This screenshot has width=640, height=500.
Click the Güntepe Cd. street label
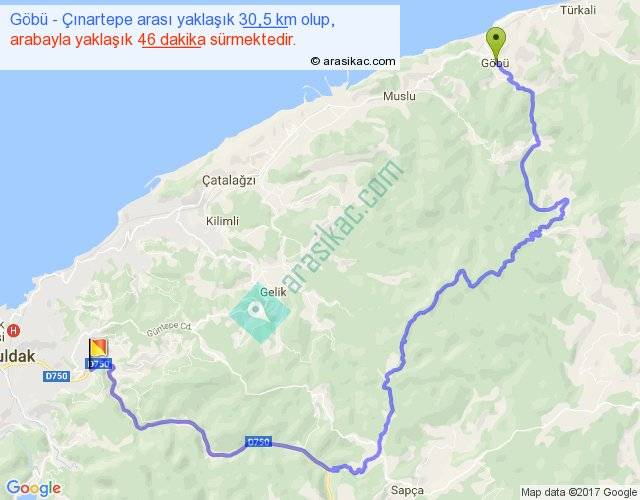coord(169,329)
